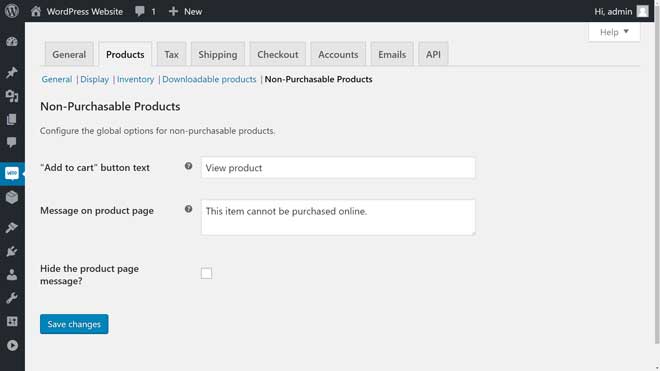Switch to the Shipping tab

click(218, 54)
